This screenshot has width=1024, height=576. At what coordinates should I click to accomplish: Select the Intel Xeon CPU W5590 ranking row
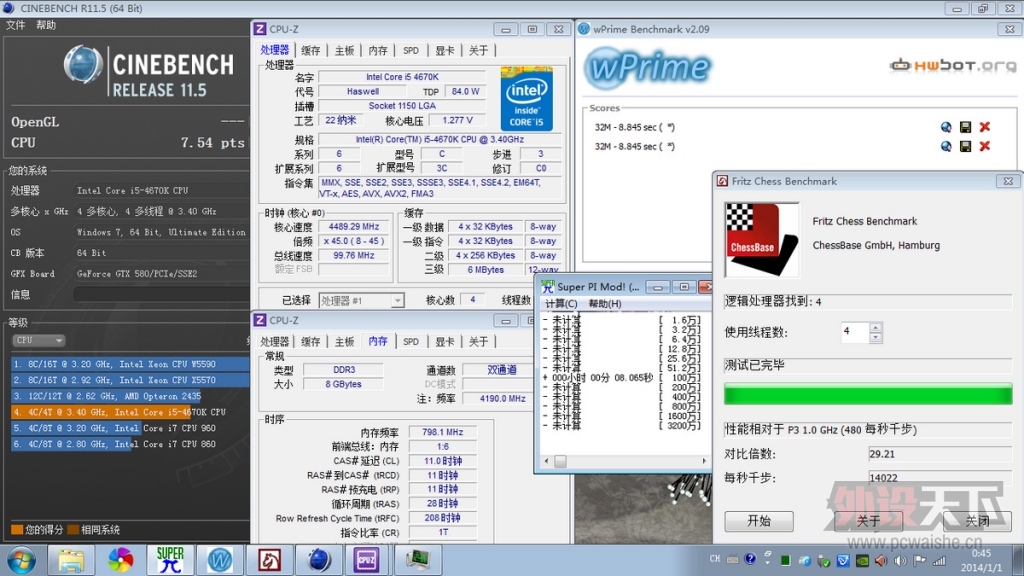click(130, 364)
